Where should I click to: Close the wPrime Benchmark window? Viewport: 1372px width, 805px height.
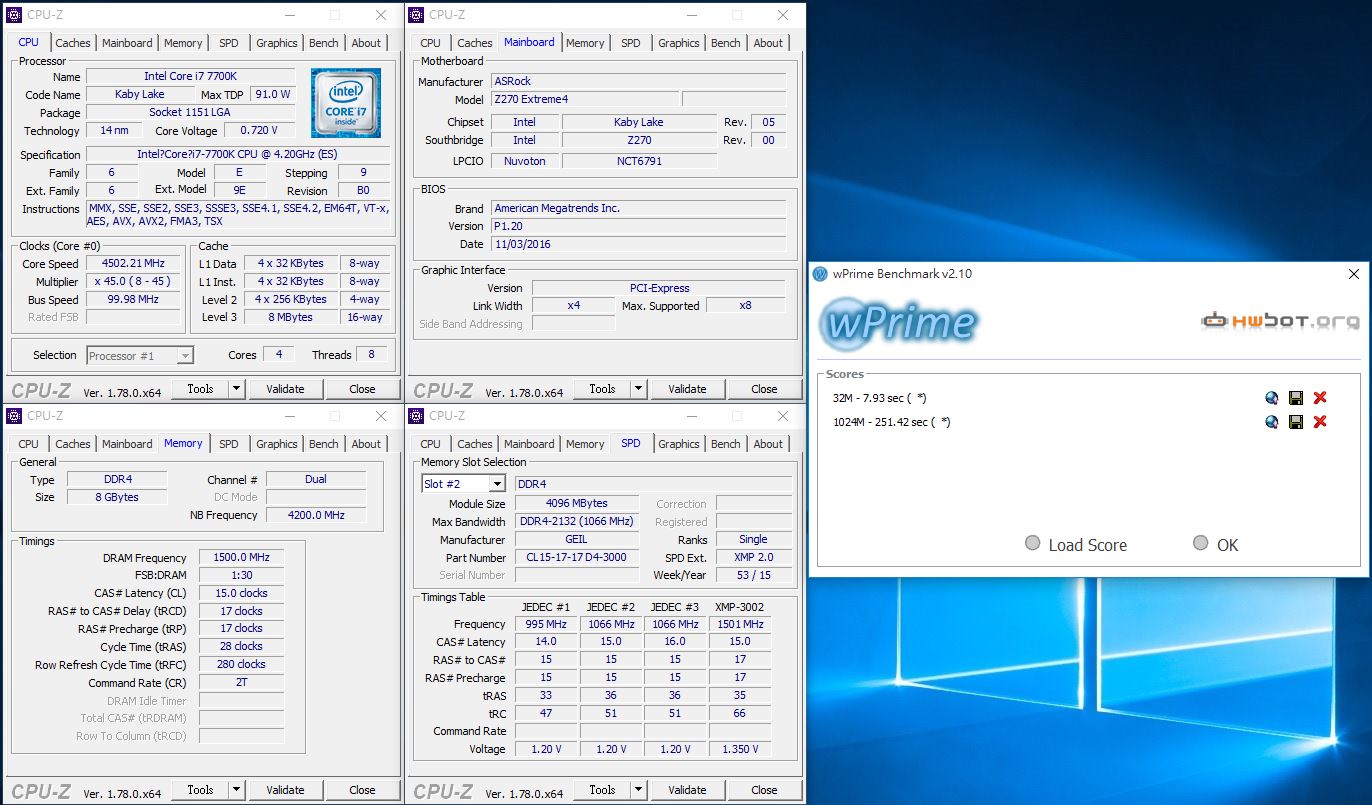pos(1354,274)
